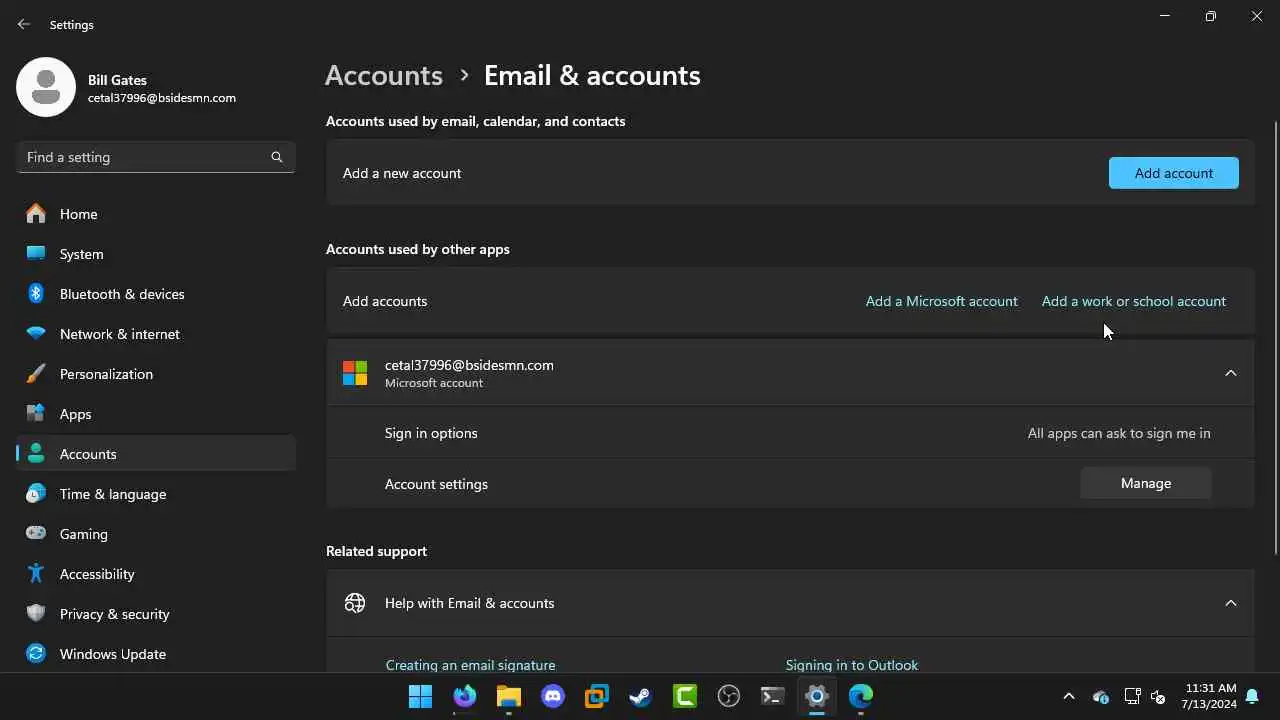Screen dimensions: 1280x720
Task: Collapse Help with Email & accounts section
Action: click(1231, 603)
